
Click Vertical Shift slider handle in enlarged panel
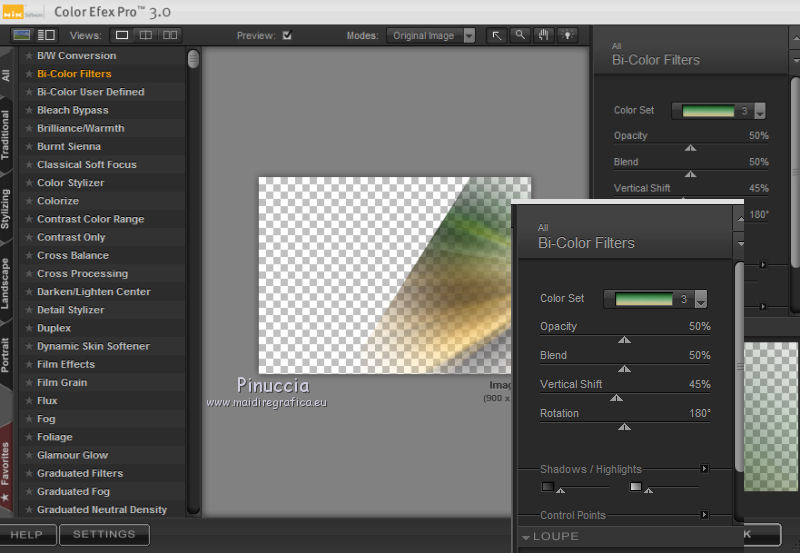click(x=616, y=398)
